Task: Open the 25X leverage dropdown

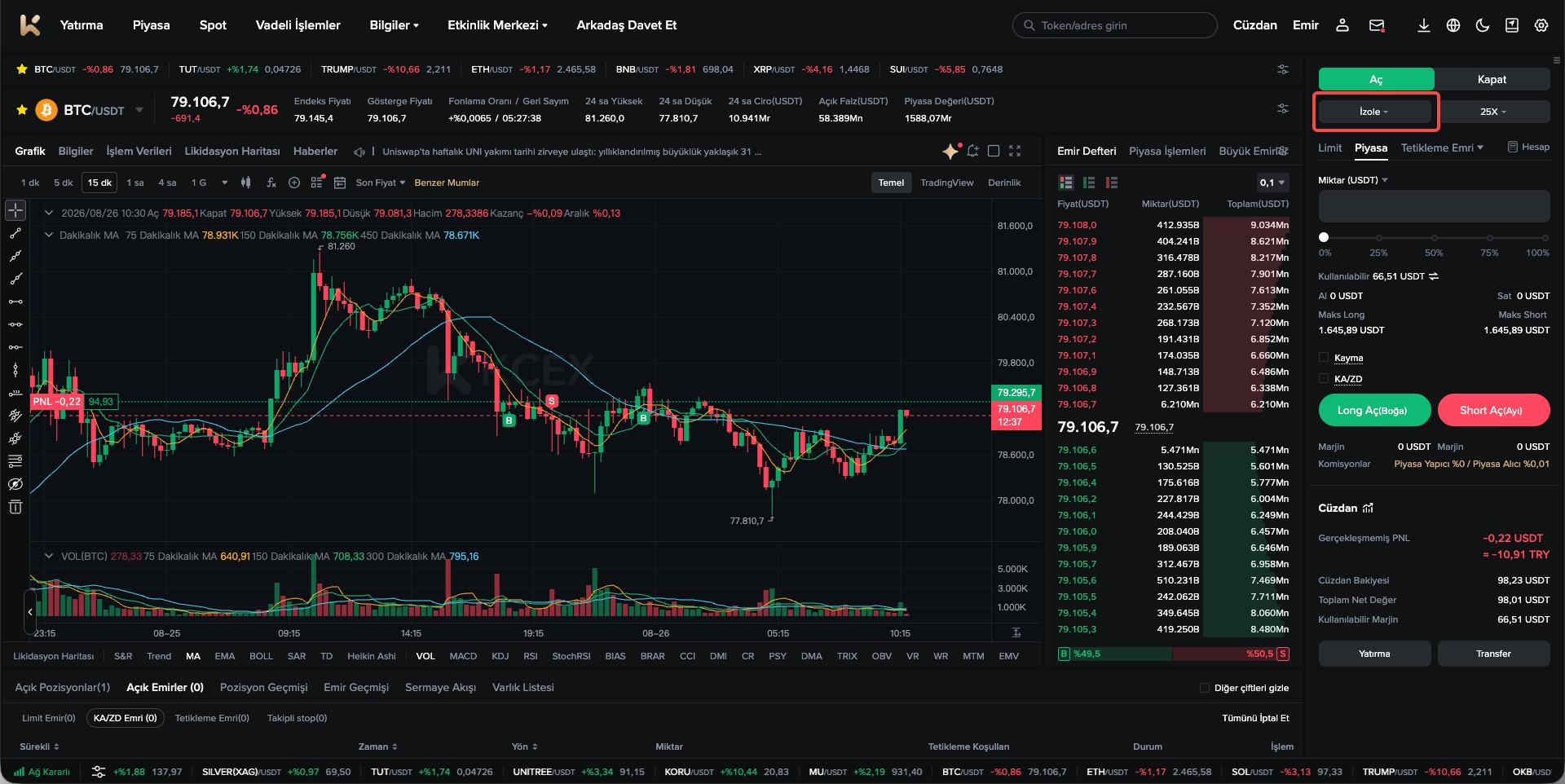Action: [1493, 112]
